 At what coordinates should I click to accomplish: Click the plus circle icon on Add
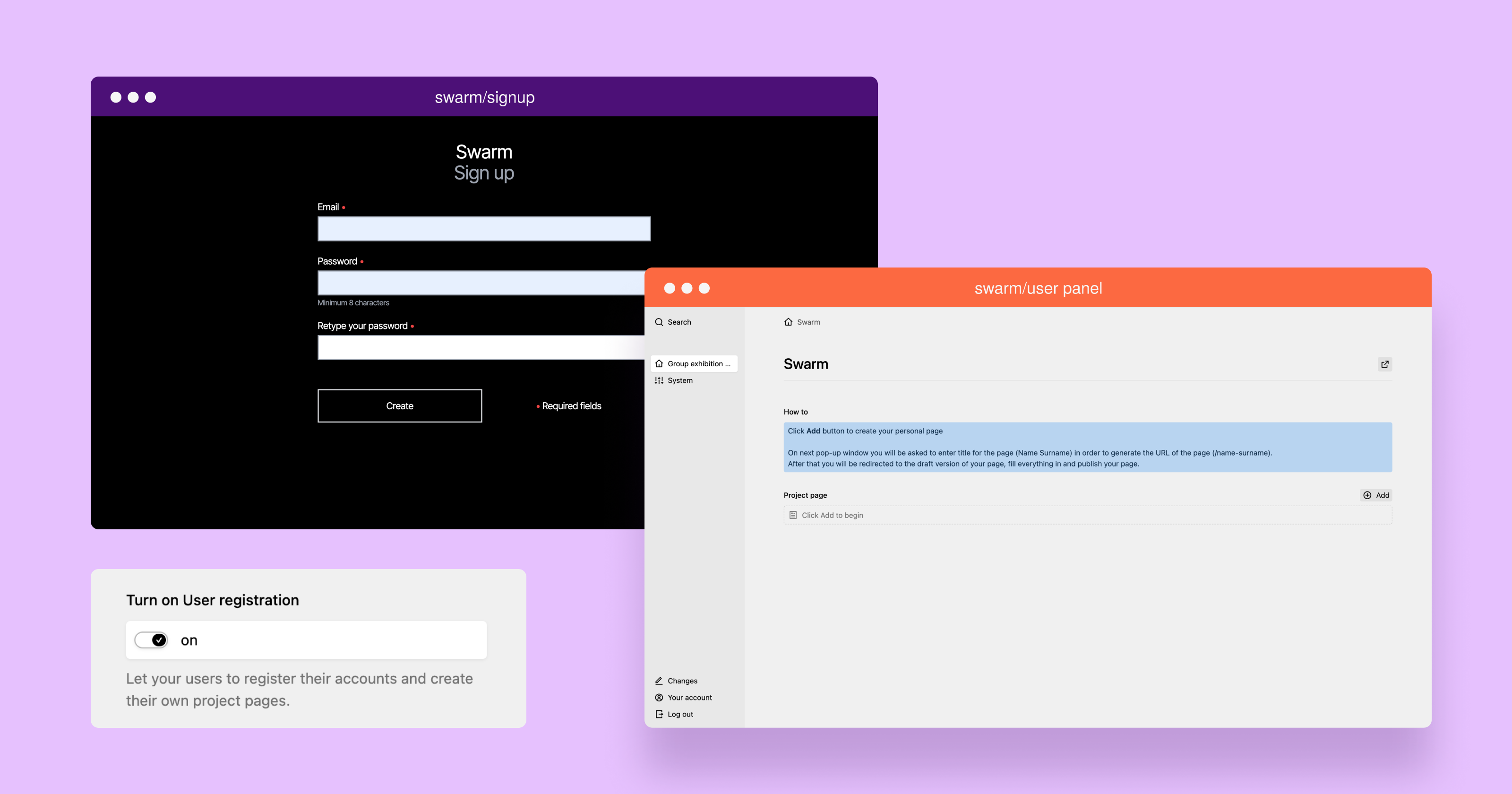[1367, 495]
